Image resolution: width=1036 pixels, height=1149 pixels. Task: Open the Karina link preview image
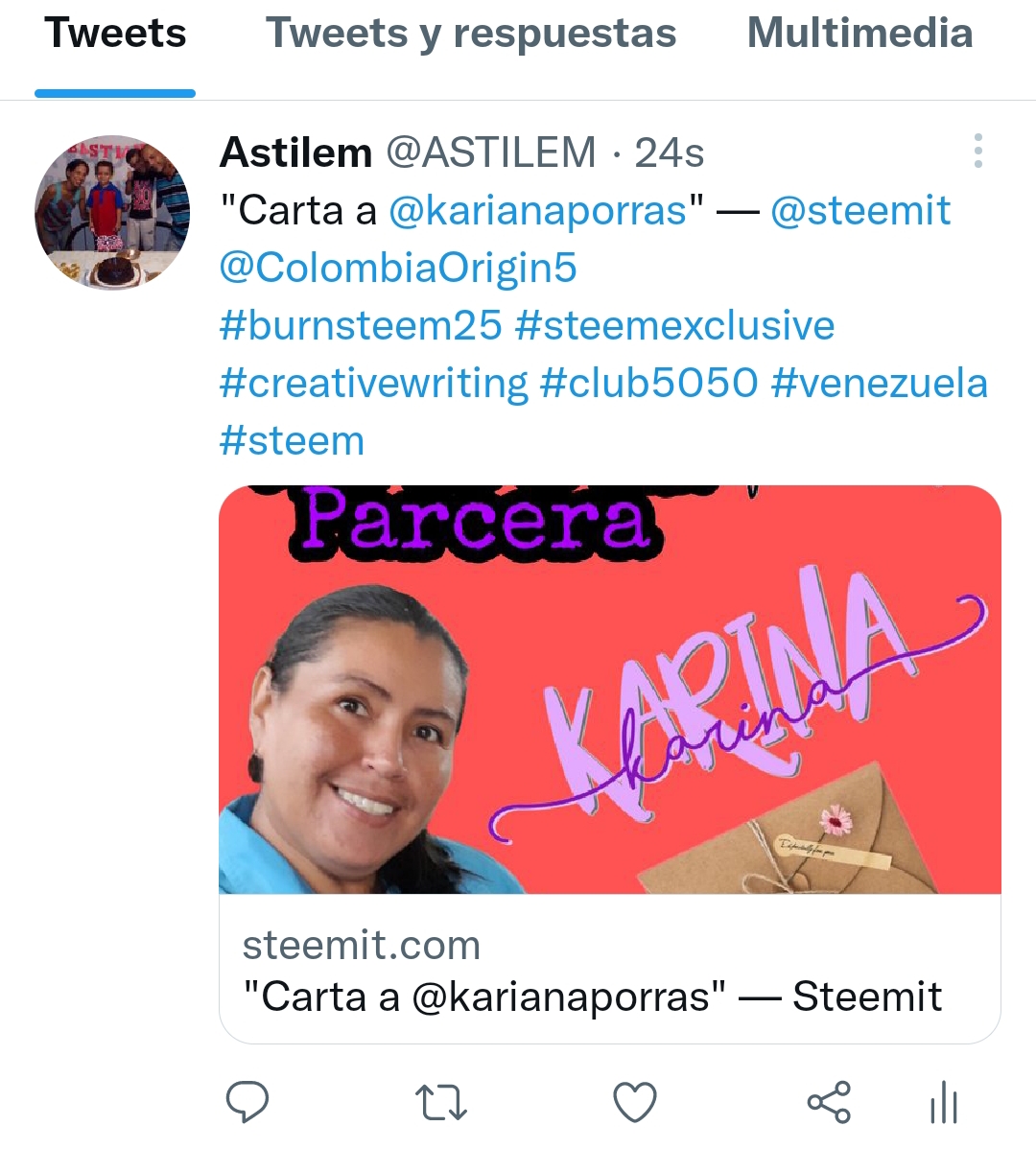pos(609,689)
